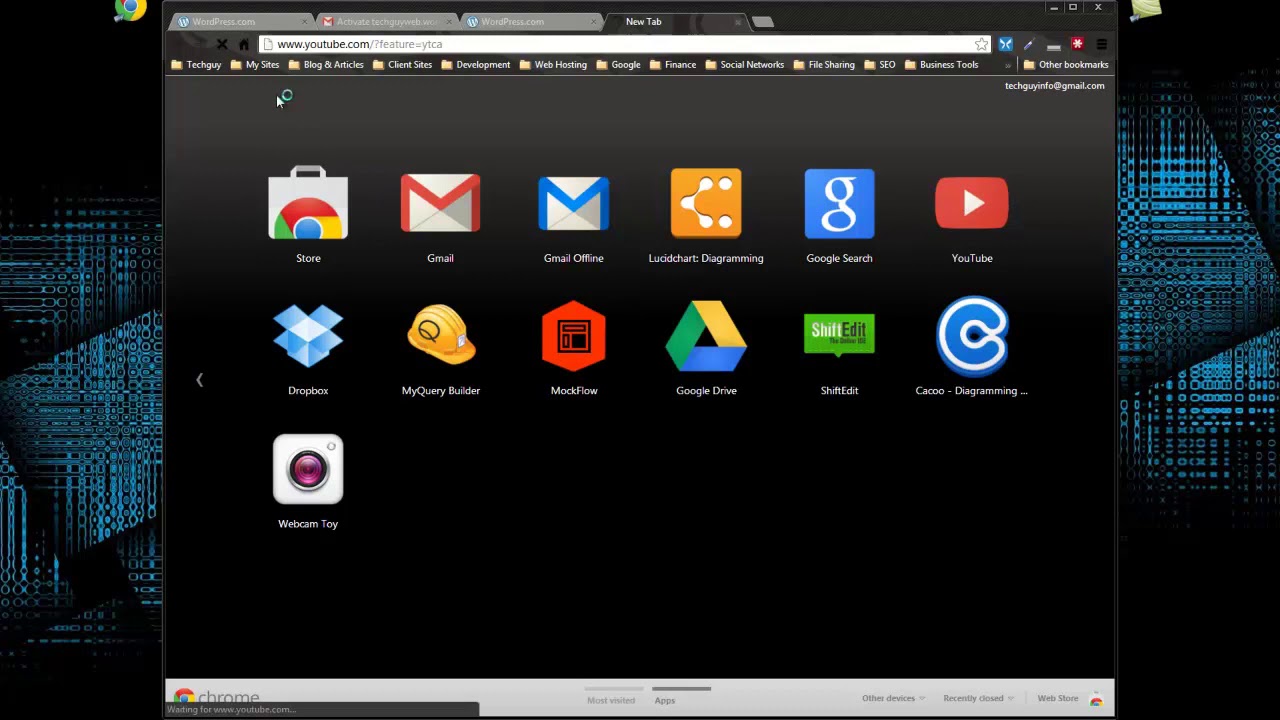Switch to the Activate techguyweb Gmail tab
The height and width of the screenshot is (720, 1280).
click(386, 21)
